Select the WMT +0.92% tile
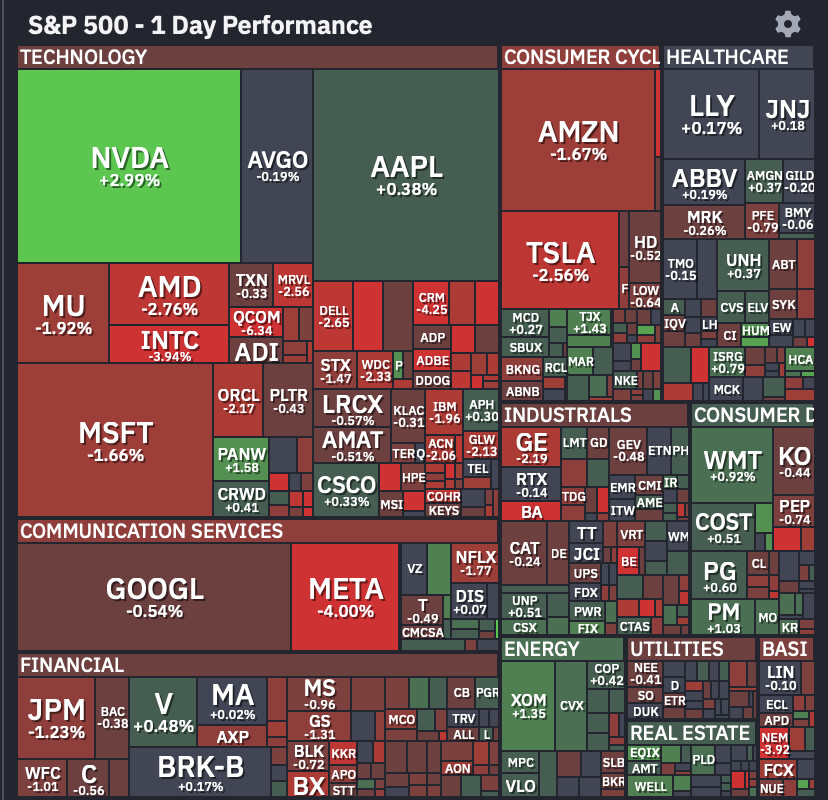Image resolution: width=828 pixels, height=800 pixels. click(732, 465)
